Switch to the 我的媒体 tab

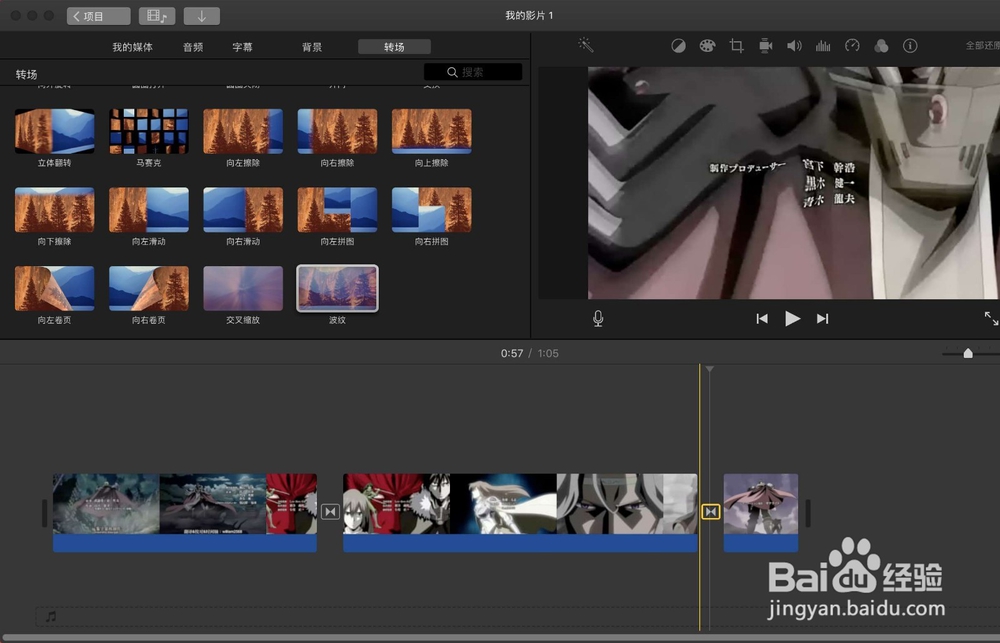click(132, 47)
